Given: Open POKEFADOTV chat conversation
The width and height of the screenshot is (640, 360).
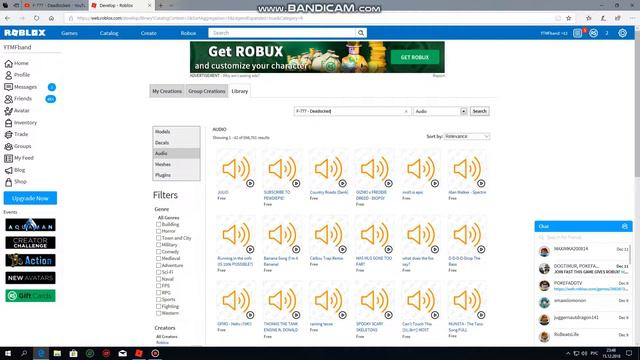Looking at the screenshot, I should 583,286.
